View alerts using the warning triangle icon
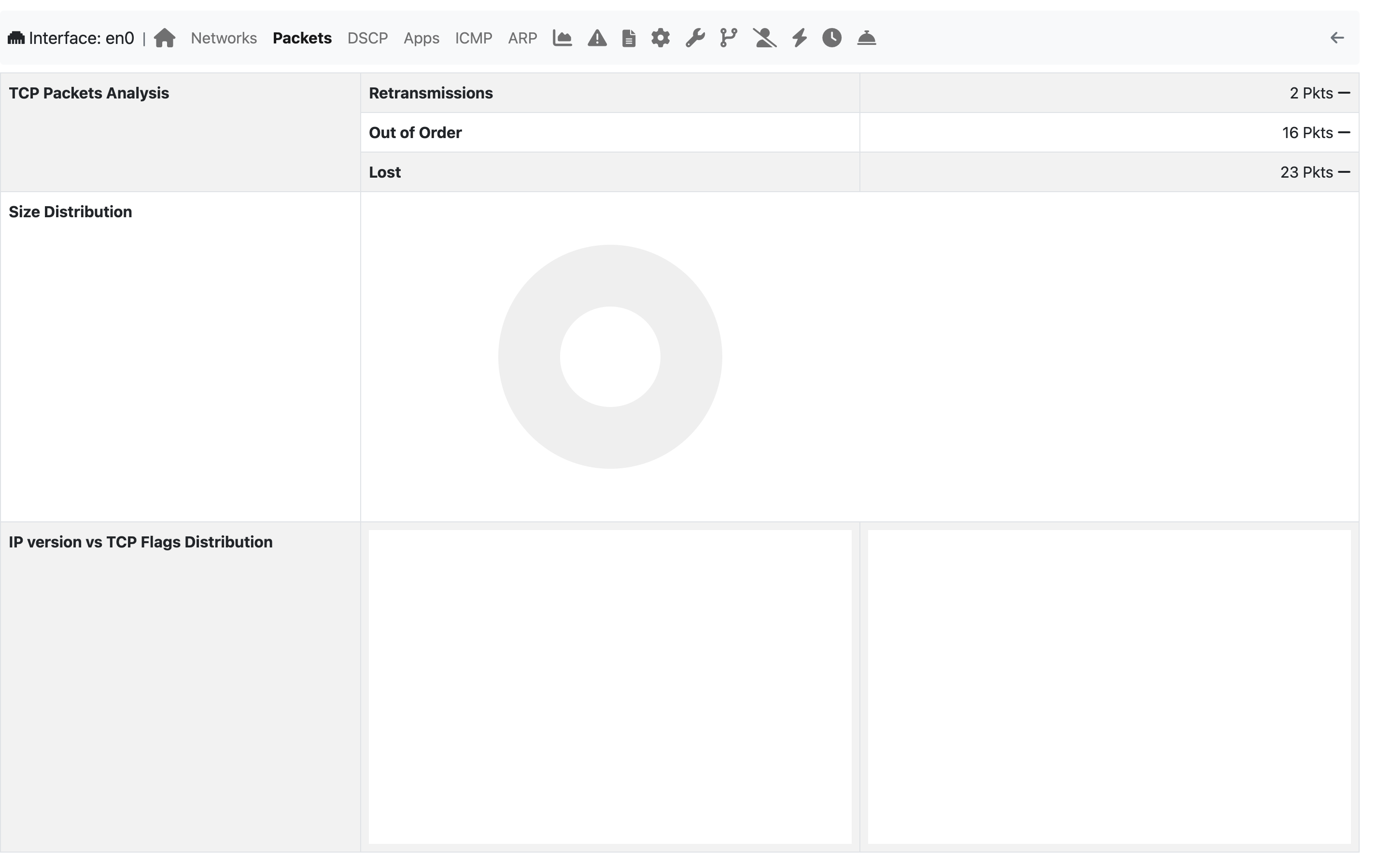Screen dimensions: 1377x868 (596, 38)
